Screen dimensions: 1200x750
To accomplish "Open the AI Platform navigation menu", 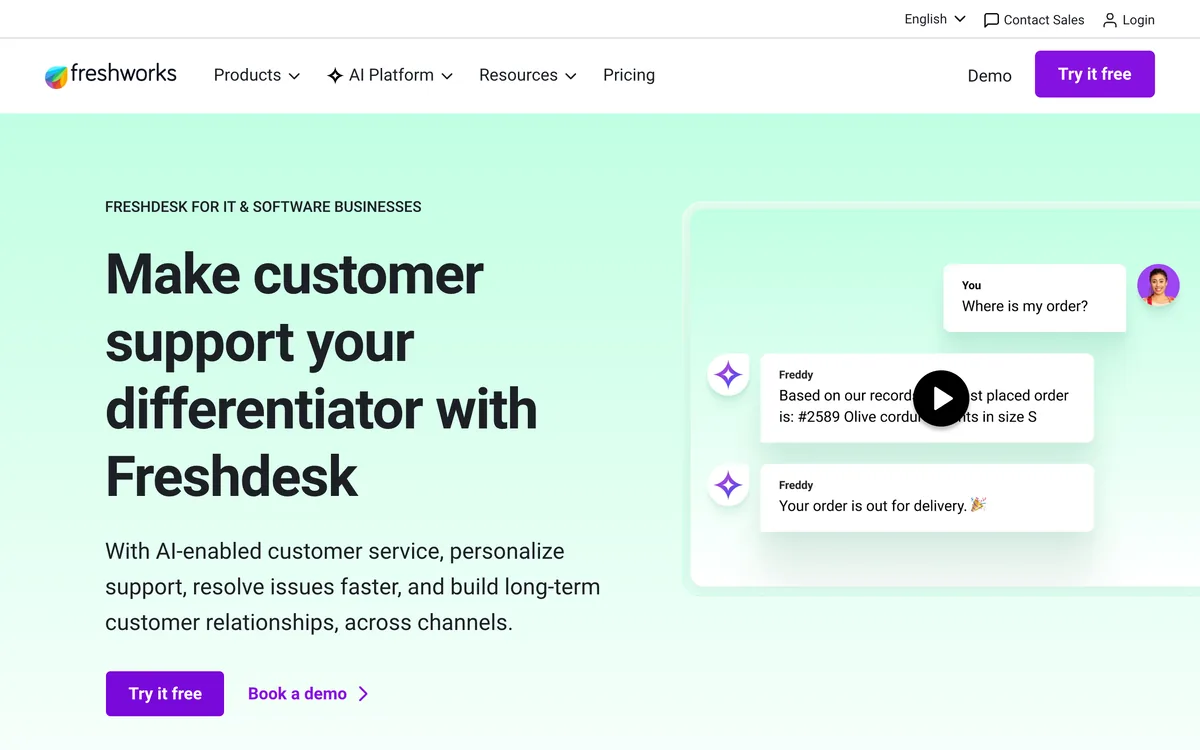I will pos(390,75).
